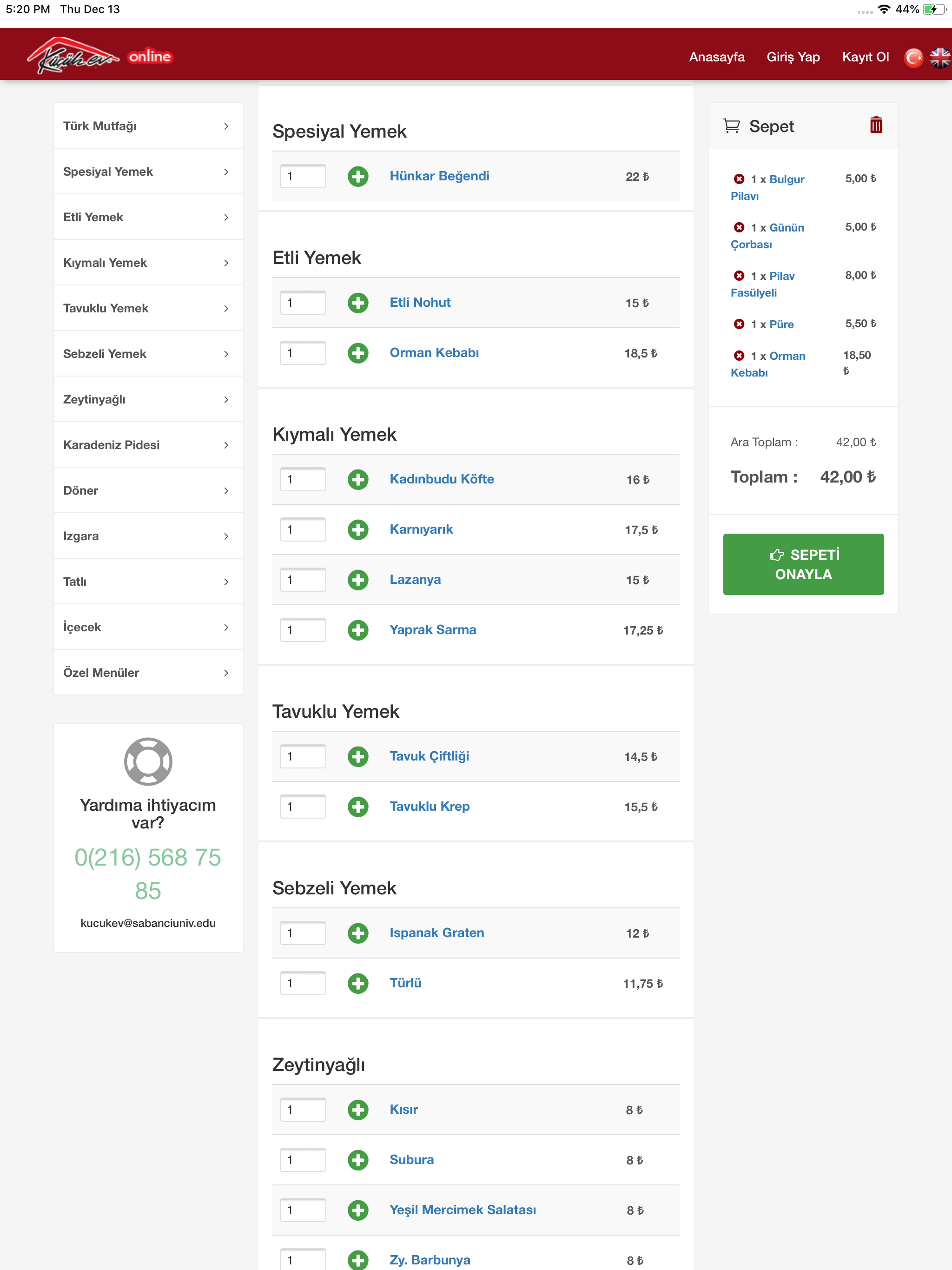Remove Püre from the cart
The height and width of the screenshot is (1270, 952).
click(x=739, y=324)
